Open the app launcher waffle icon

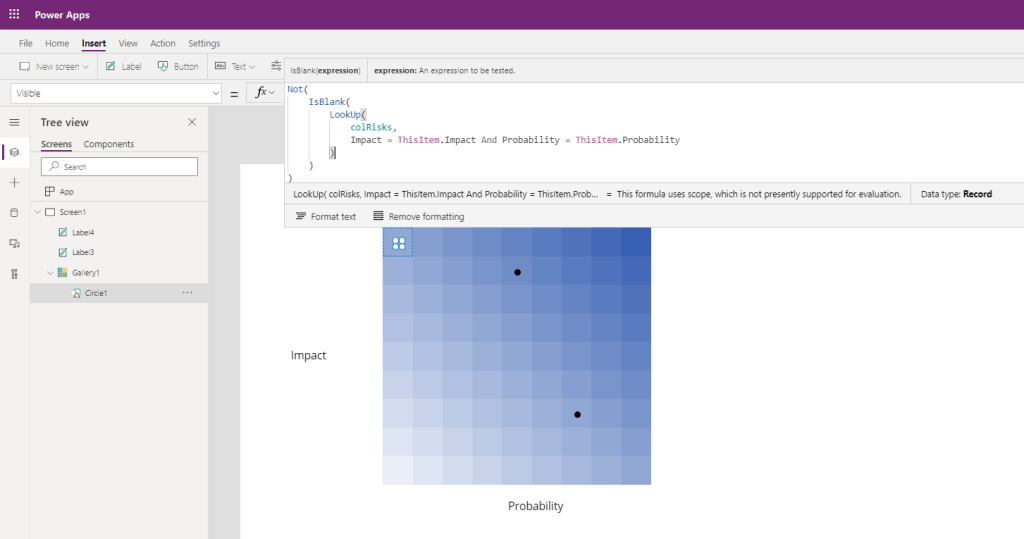[14, 14]
